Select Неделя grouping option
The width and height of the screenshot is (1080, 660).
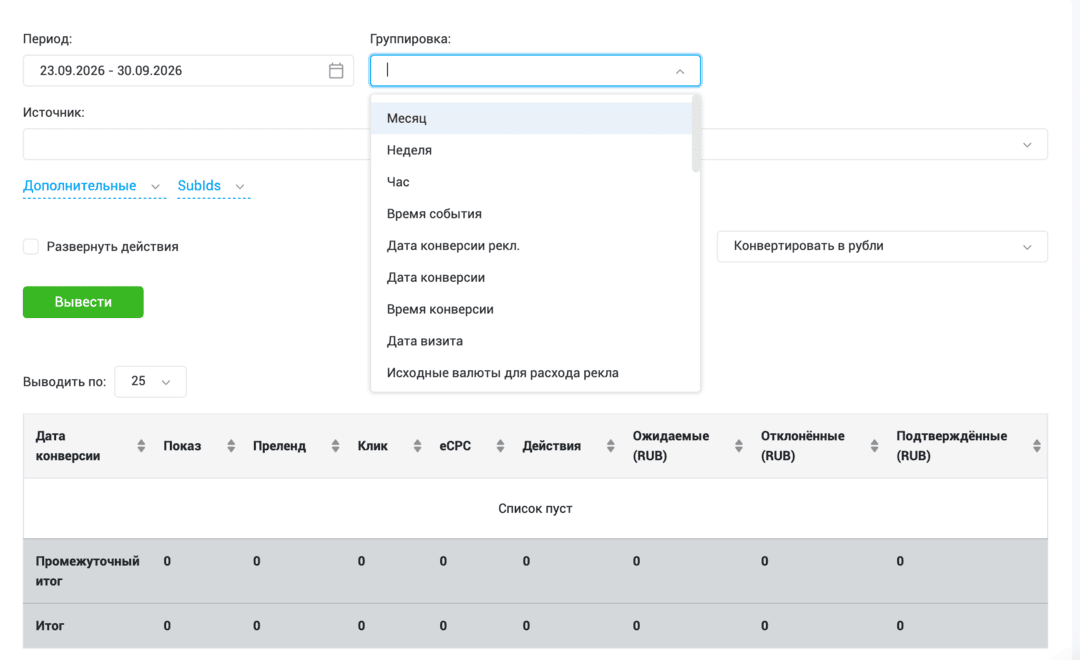point(531,150)
